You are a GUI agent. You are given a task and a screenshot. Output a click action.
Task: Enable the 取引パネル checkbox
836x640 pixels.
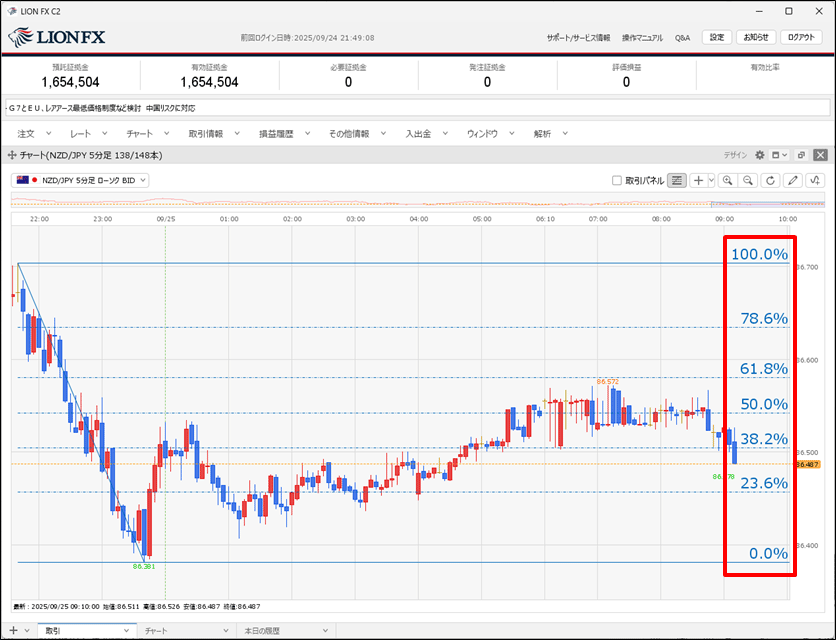click(617, 180)
